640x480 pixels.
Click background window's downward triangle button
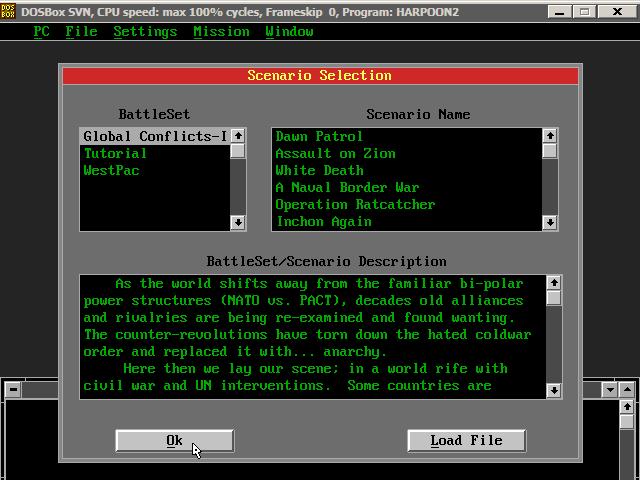[x=610, y=390]
